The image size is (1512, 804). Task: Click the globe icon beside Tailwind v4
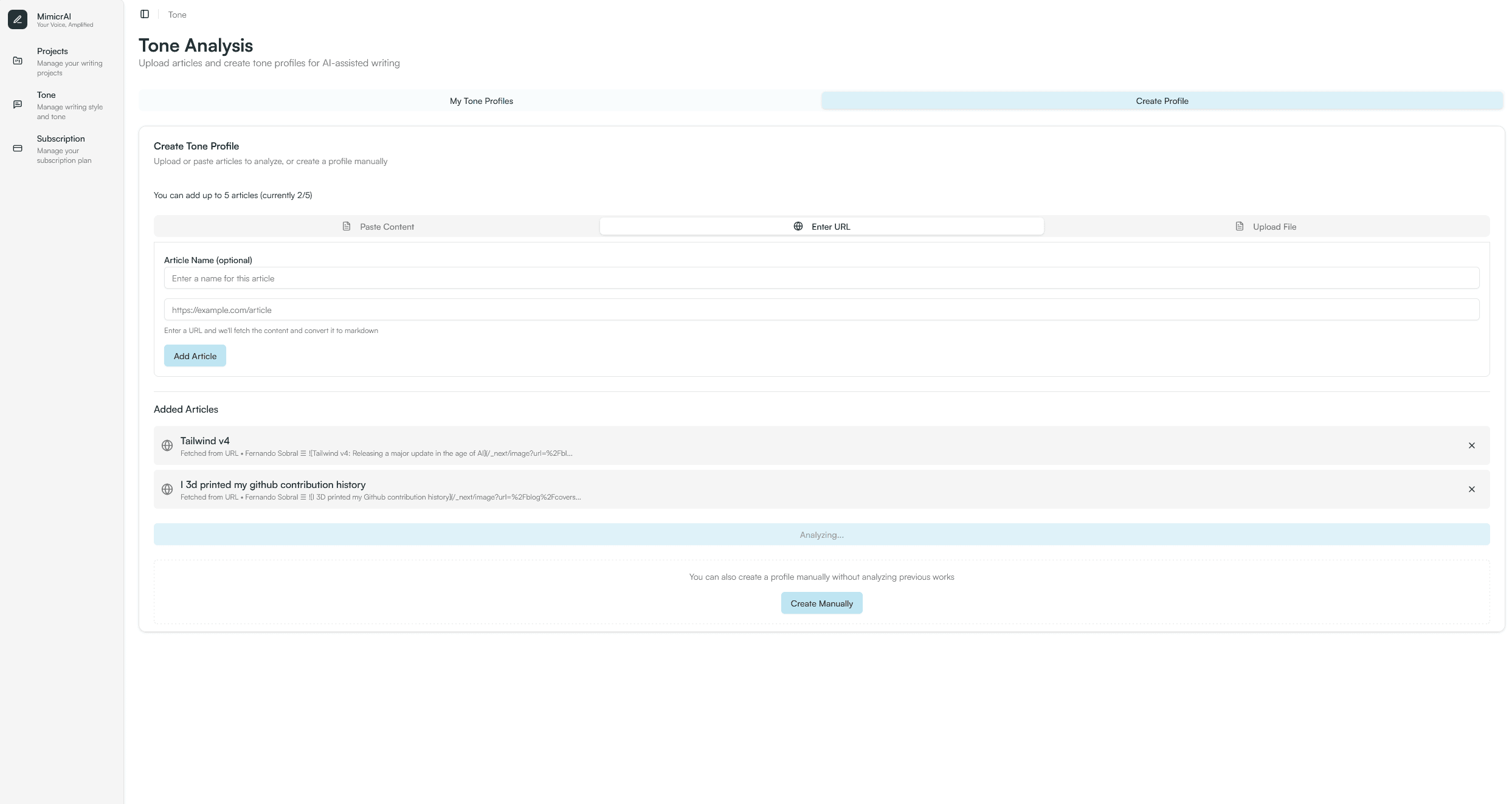pos(167,445)
